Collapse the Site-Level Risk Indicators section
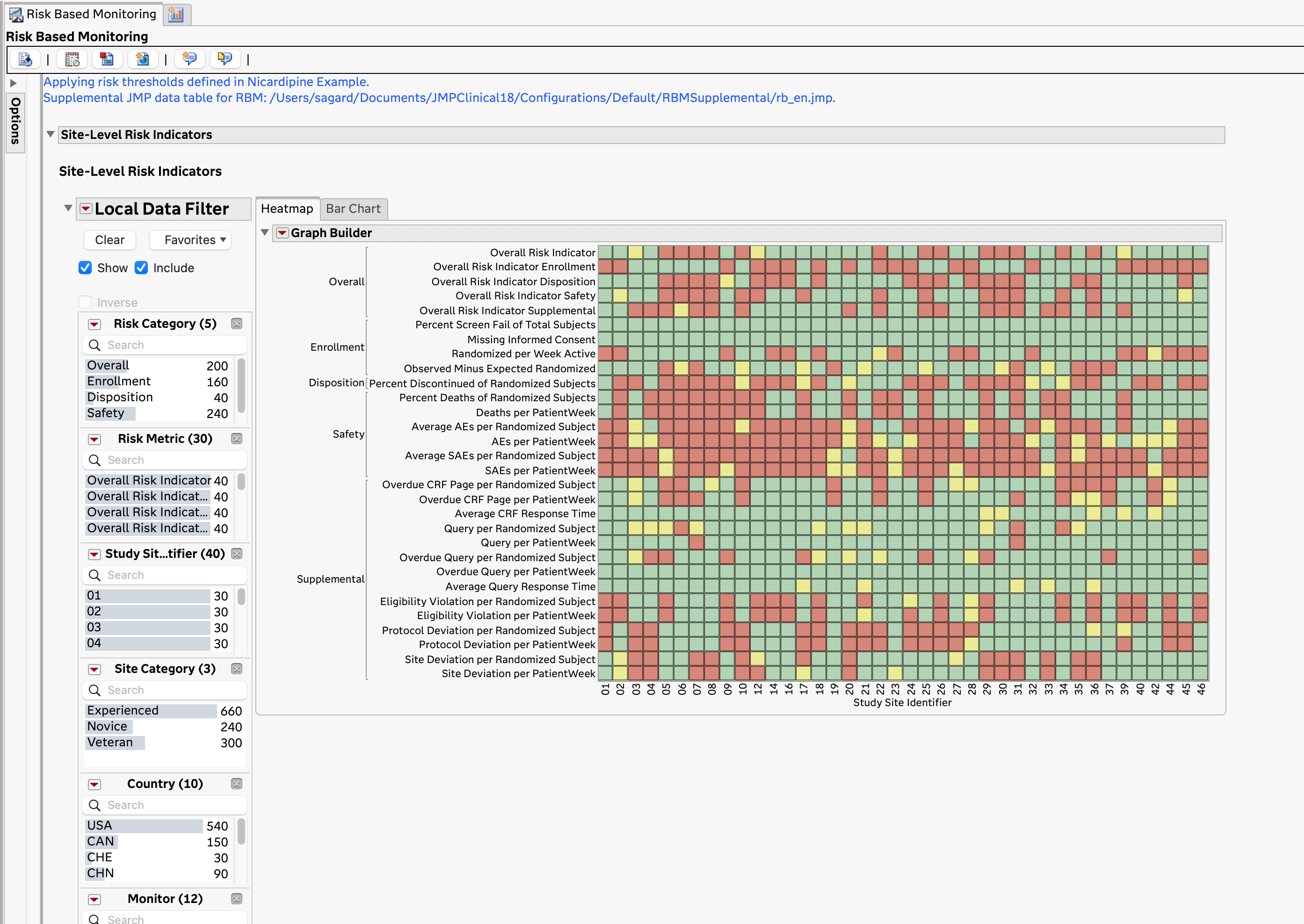1304x924 pixels. pyautogui.click(x=50, y=135)
